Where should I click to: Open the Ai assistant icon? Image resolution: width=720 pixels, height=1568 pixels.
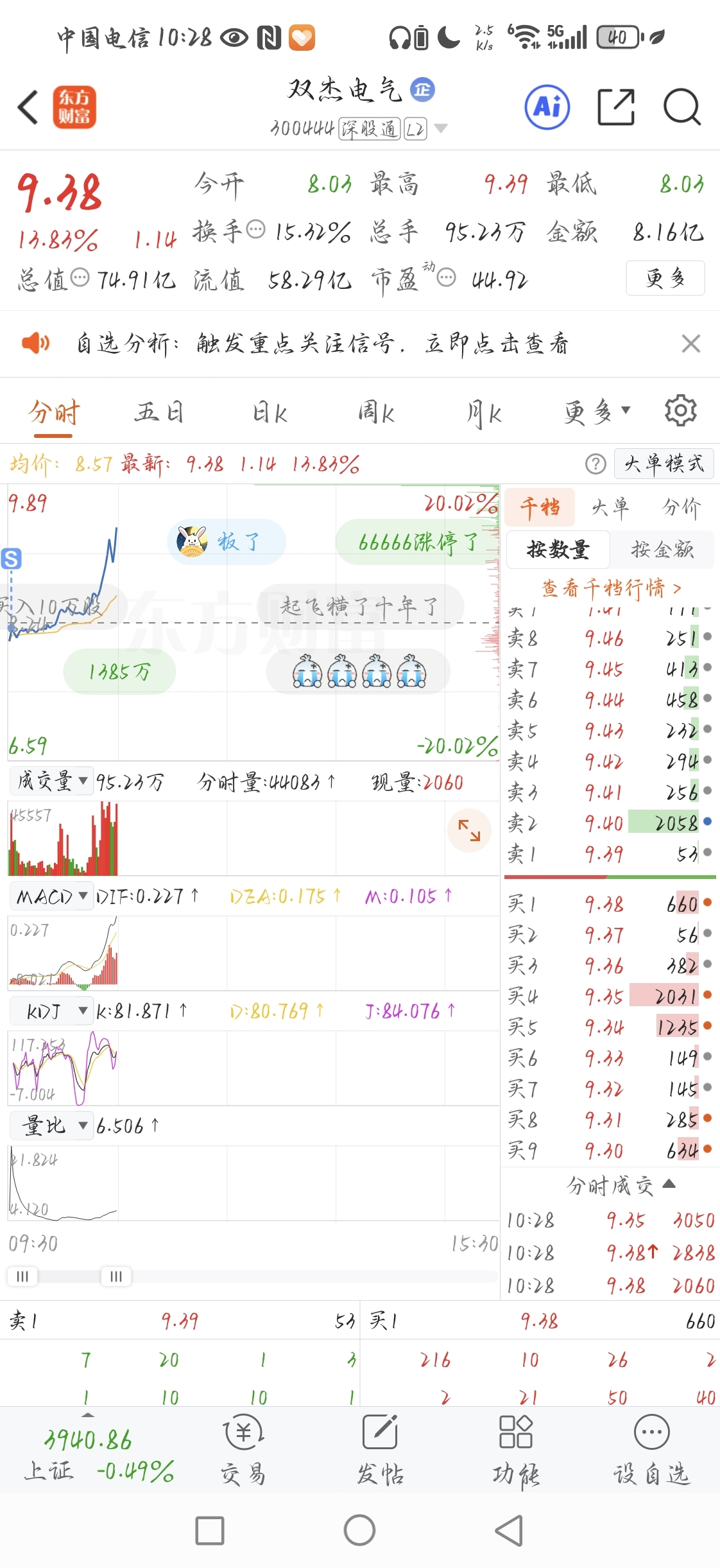click(547, 107)
